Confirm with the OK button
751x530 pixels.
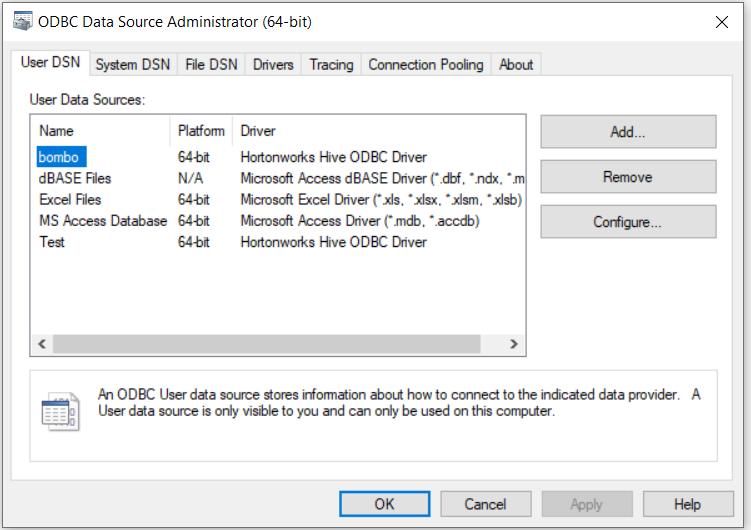pos(385,504)
